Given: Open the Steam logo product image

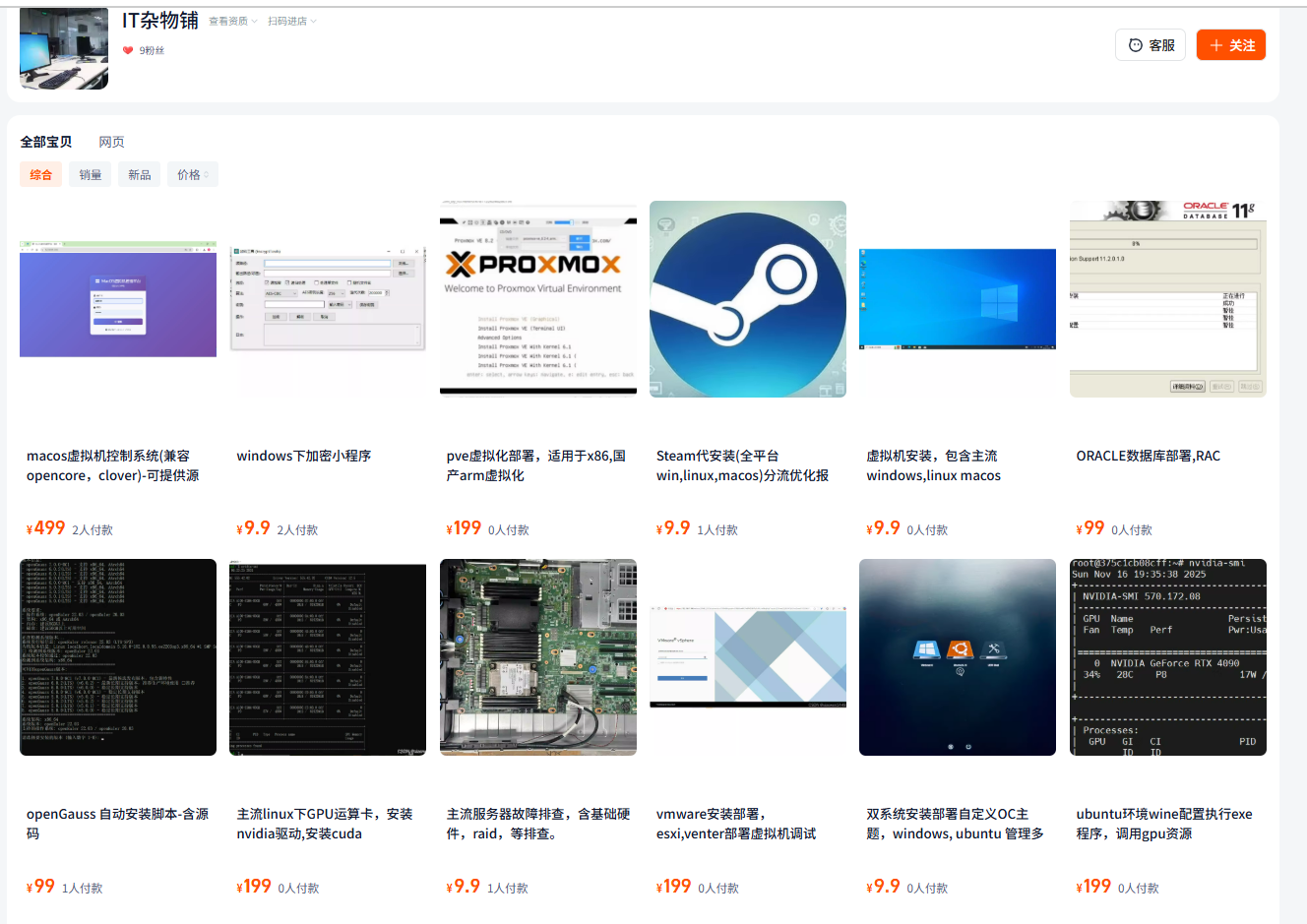Looking at the screenshot, I should click(x=748, y=299).
